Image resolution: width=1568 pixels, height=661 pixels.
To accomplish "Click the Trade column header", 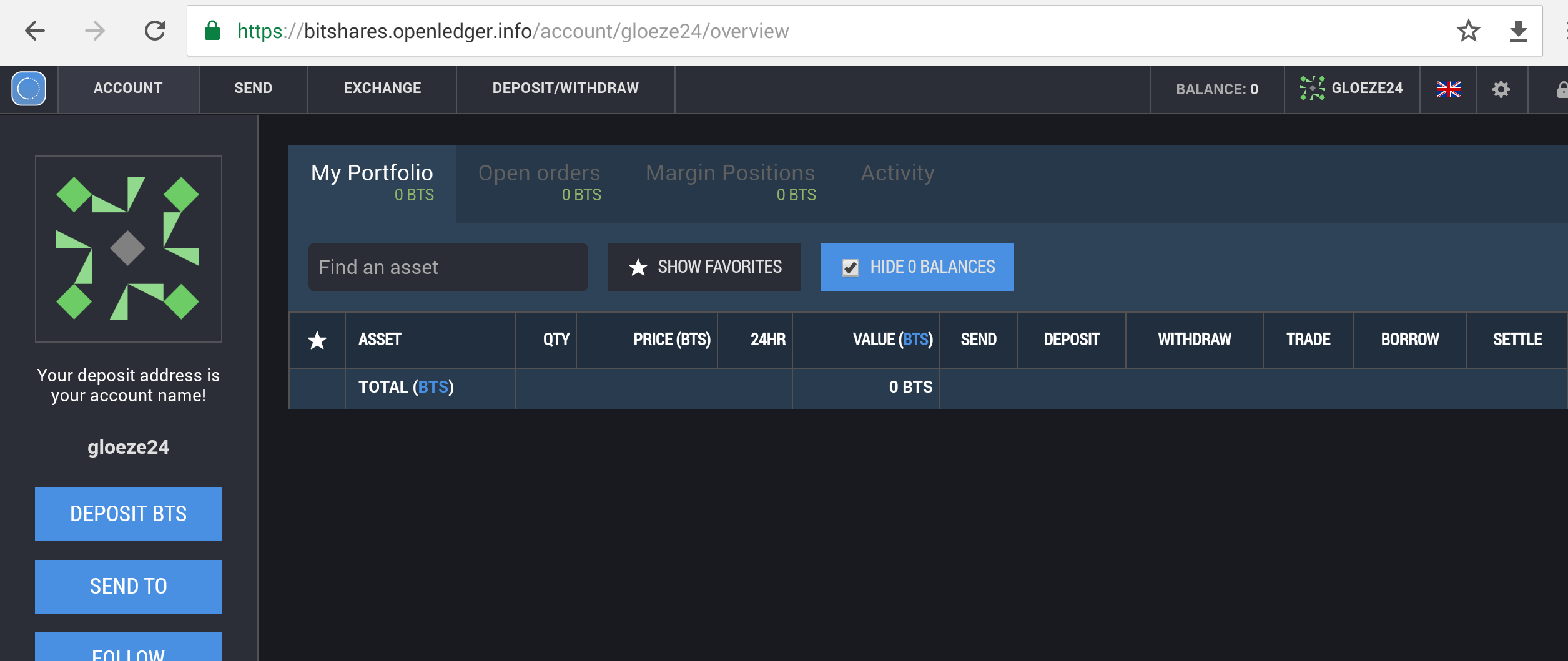I will 1308,340.
